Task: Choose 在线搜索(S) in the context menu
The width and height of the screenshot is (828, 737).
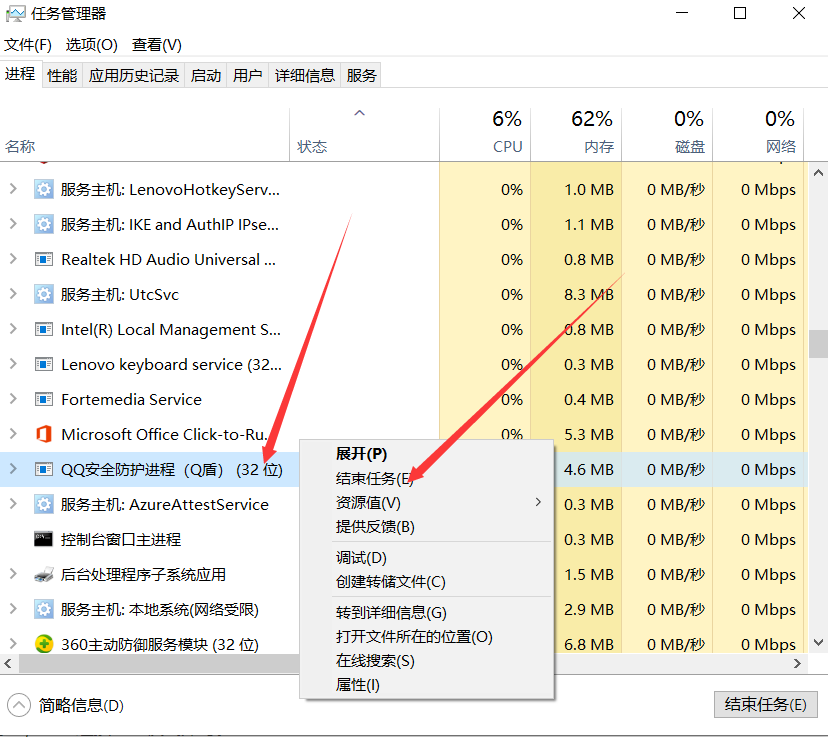Action: point(427,660)
